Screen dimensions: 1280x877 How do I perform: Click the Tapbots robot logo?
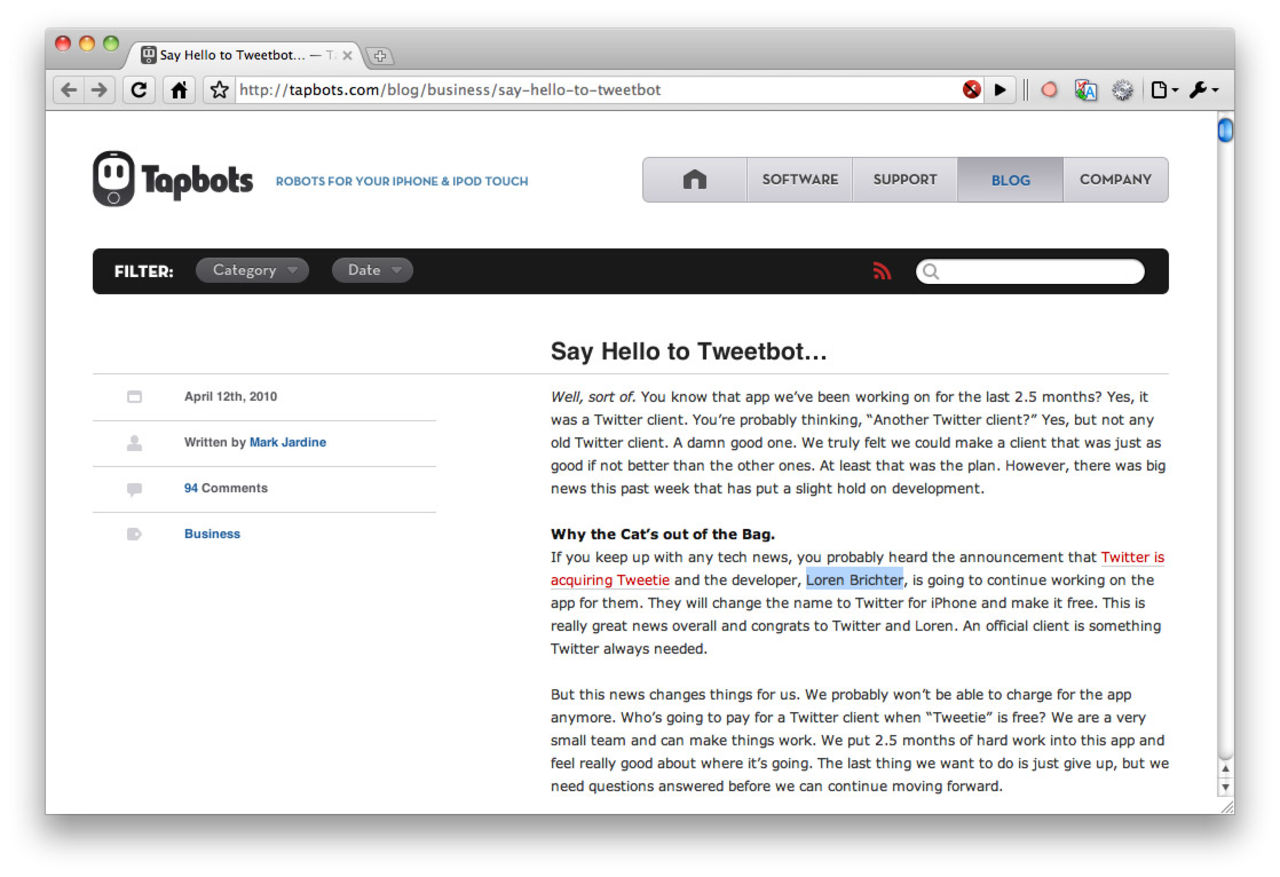114,179
